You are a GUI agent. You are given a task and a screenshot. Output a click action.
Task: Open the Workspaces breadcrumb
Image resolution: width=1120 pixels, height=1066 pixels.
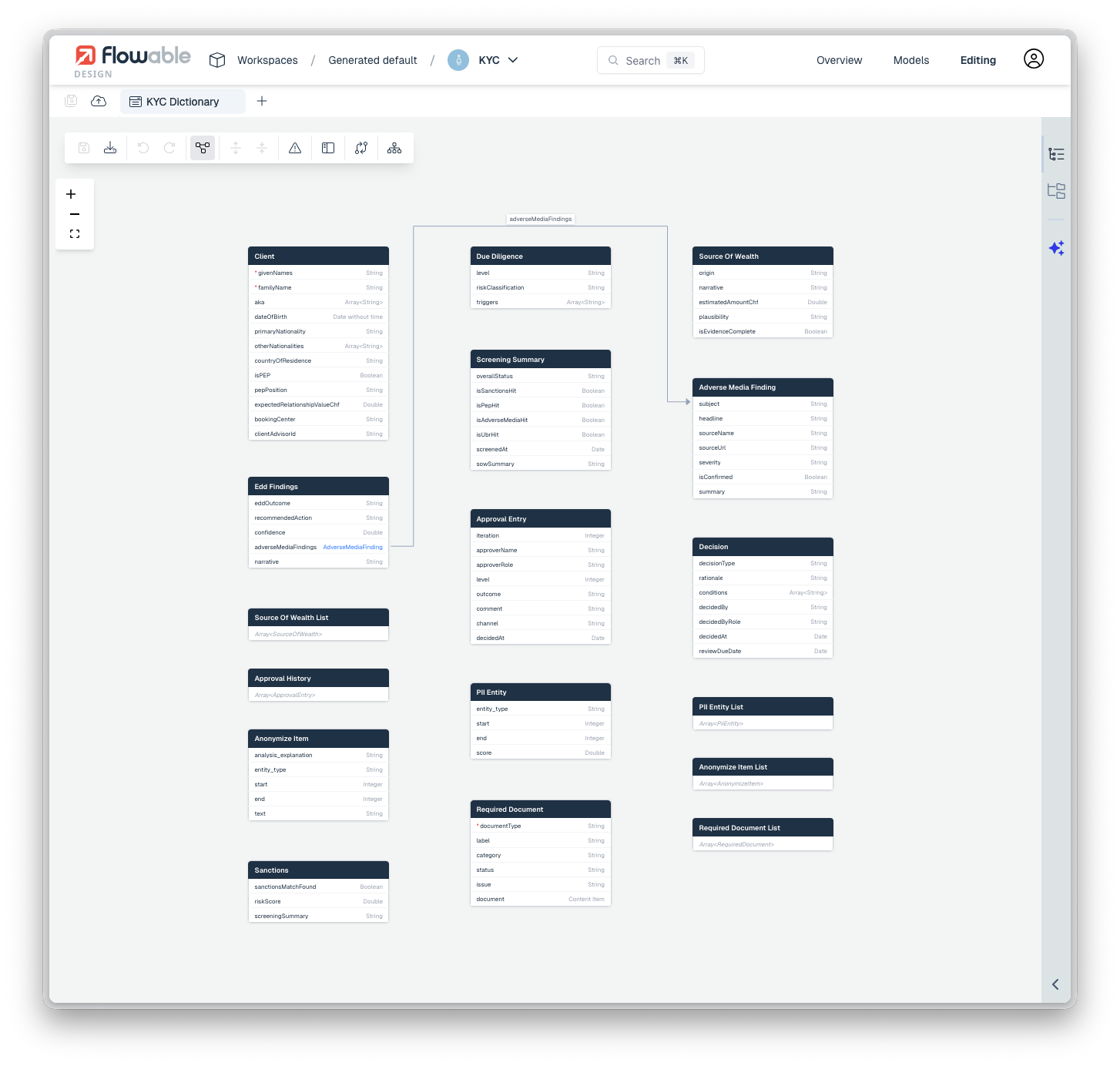tap(267, 60)
